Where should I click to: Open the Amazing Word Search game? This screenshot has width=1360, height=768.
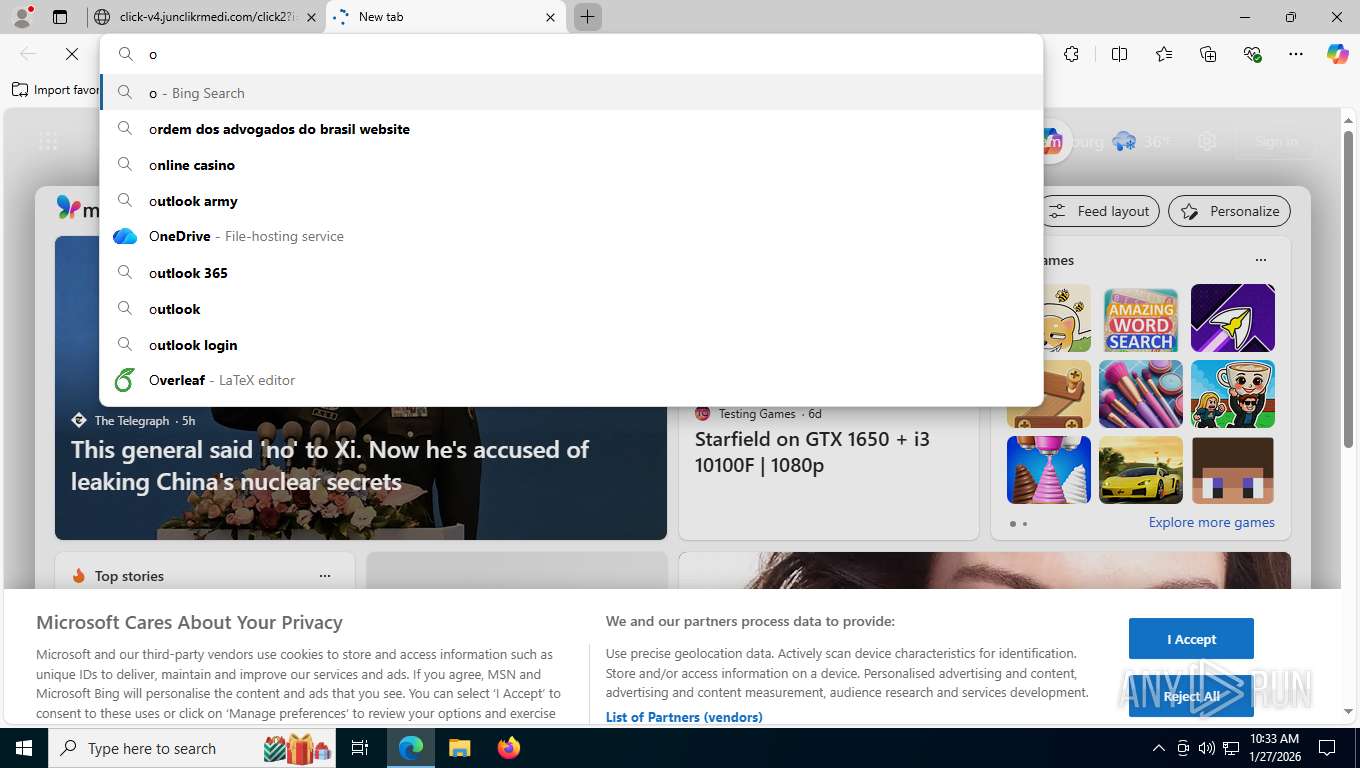(1140, 318)
